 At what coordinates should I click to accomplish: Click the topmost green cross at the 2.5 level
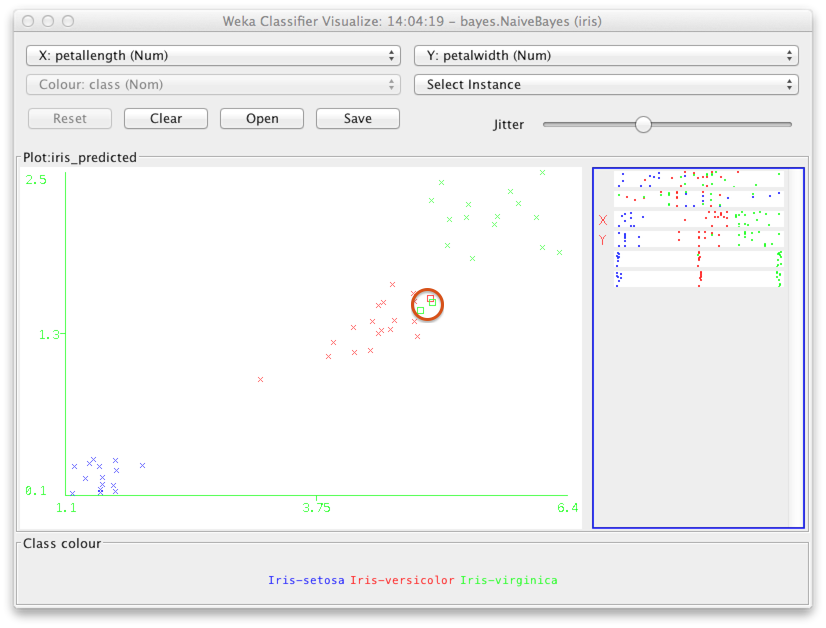[x=542, y=172]
